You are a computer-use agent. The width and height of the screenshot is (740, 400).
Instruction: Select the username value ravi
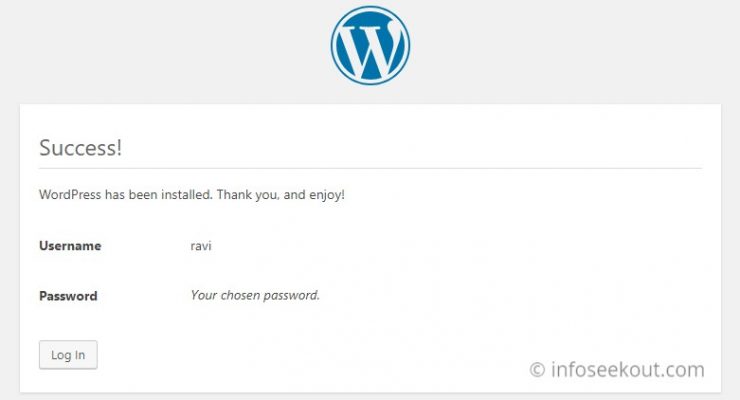(201, 246)
